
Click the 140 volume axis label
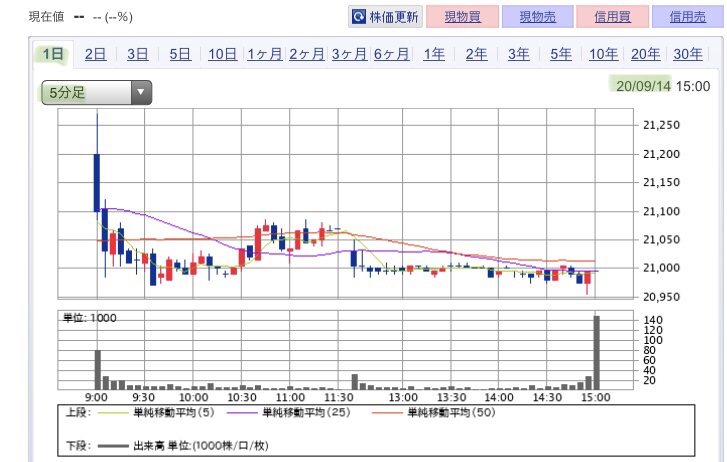coord(653,320)
